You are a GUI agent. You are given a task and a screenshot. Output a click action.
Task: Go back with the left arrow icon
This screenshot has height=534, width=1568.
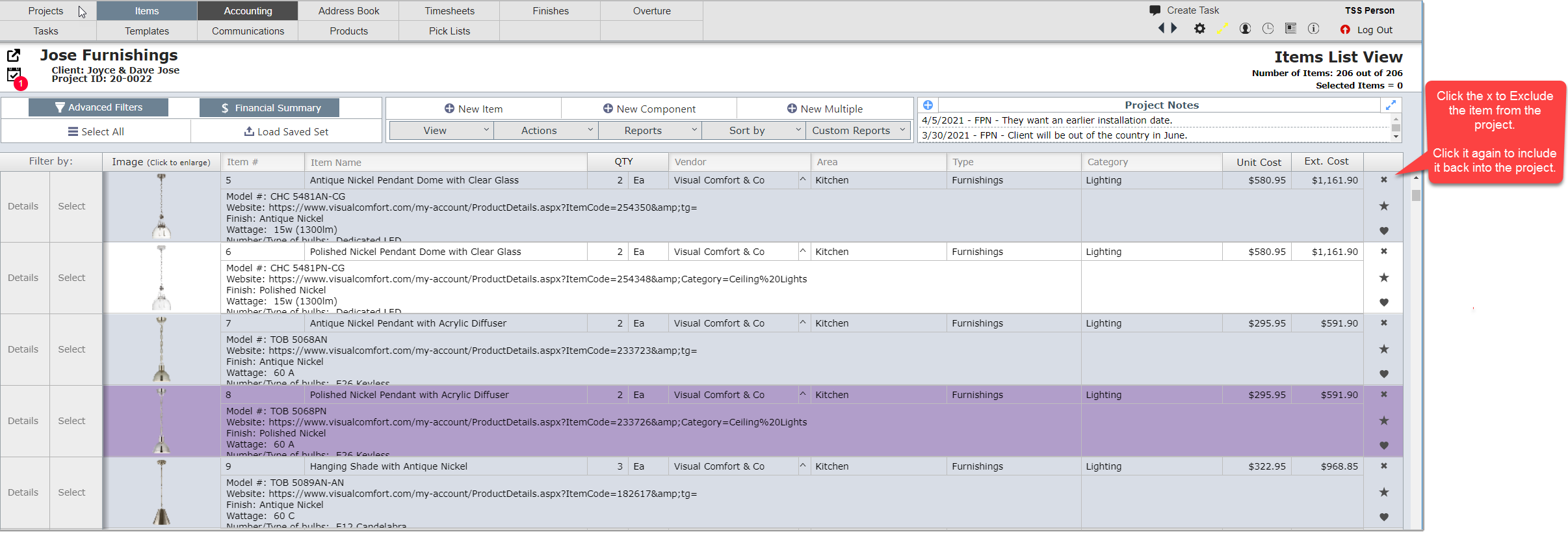click(x=1161, y=29)
